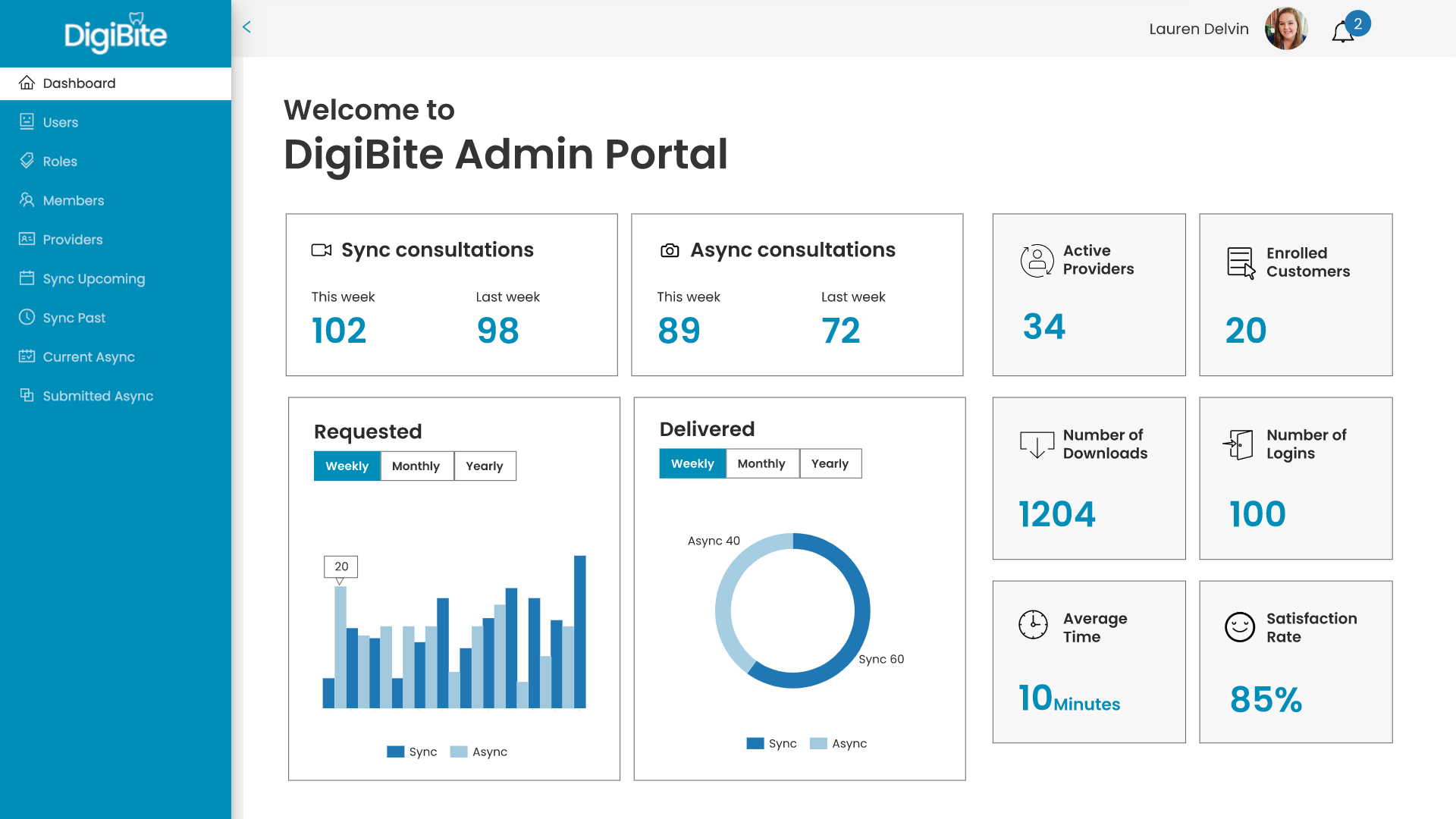The height and width of the screenshot is (819, 1456).
Task: Select Yearly in the Requested chart
Action: (x=485, y=466)
